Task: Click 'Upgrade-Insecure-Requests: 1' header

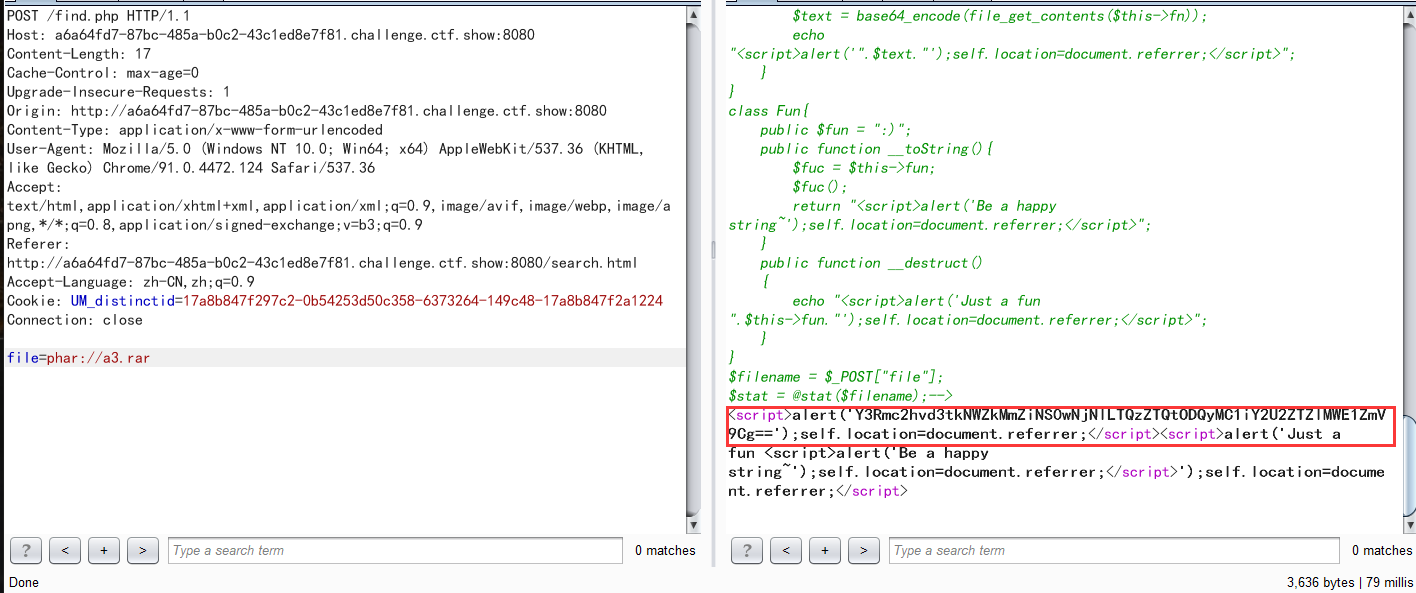Action: pyautogui.click(x=119, y=92)
